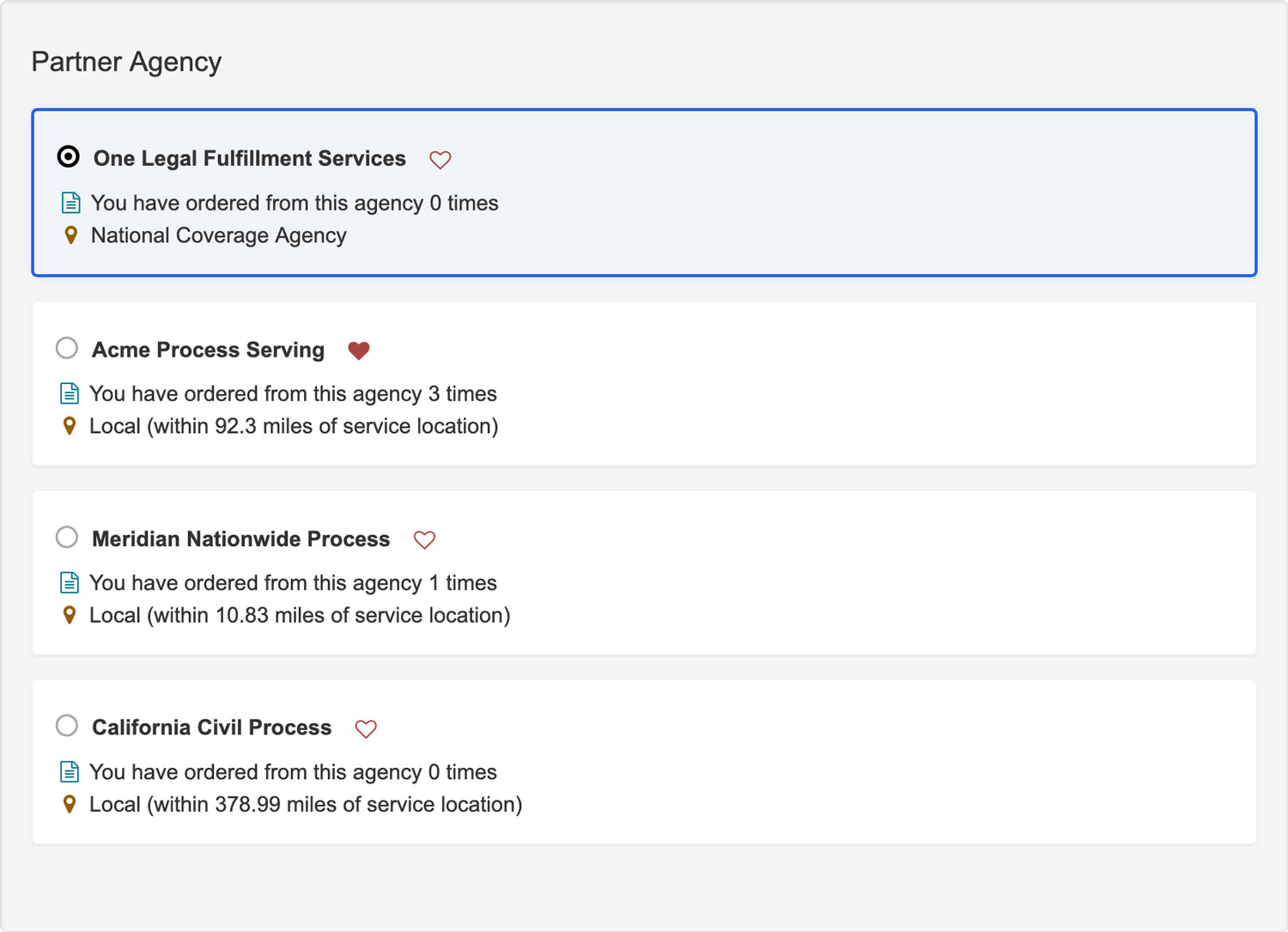1288x932 pixels.
Task: Click location pin beside 378.99 miles text
Action: pos(70,804)
